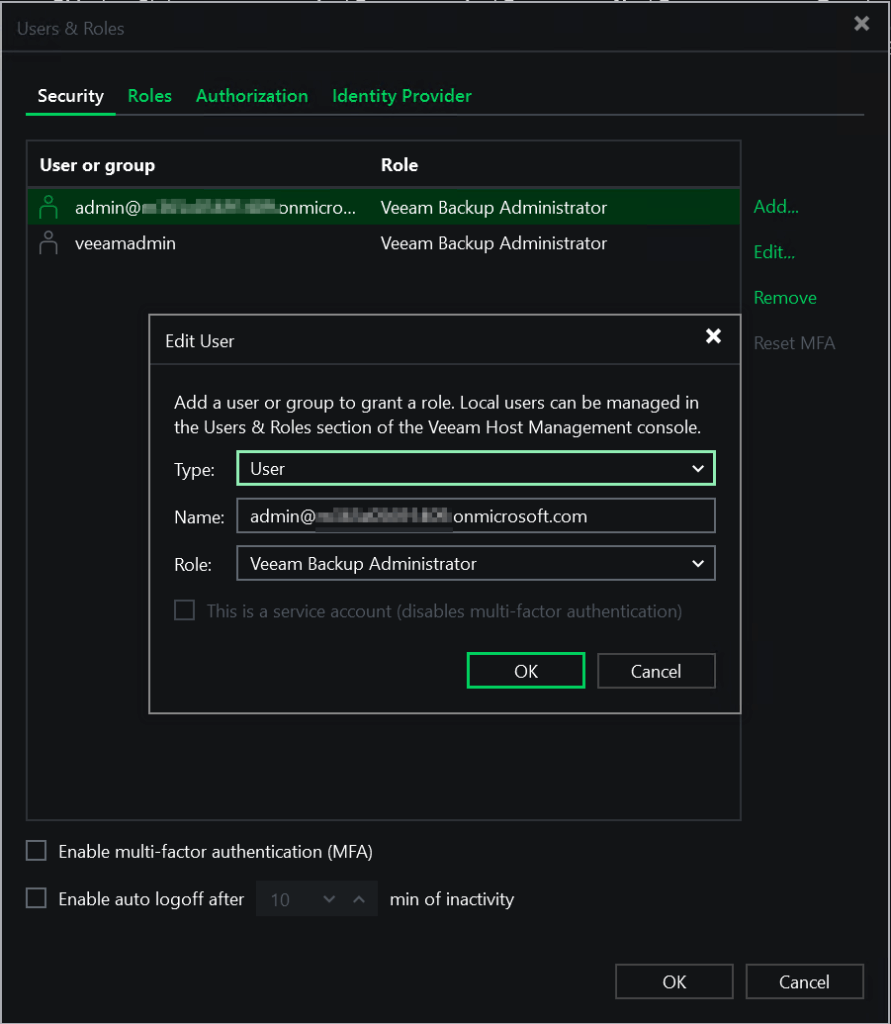
Task: Cancel the Edit User dialog
Action: [x=656, y=671]
